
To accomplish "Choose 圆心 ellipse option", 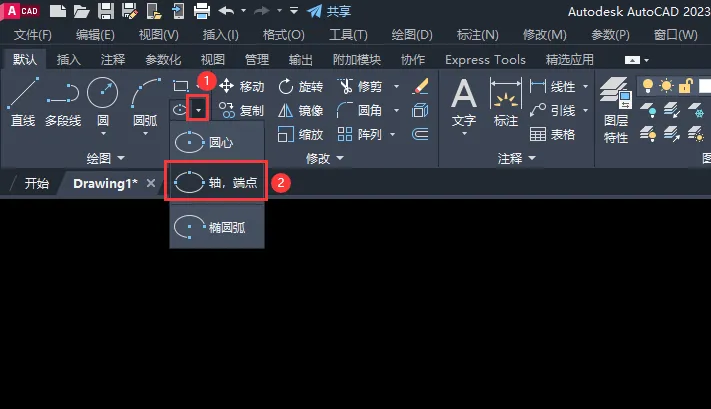I will click(217, 142).
